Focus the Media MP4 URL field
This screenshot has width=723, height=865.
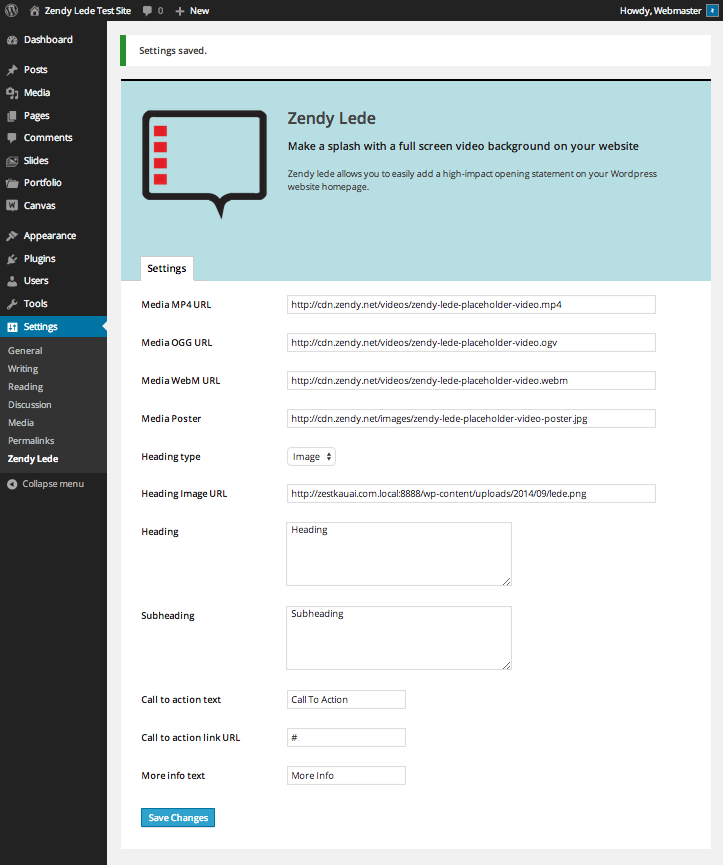pyautogui.click(x=471, y=305)
